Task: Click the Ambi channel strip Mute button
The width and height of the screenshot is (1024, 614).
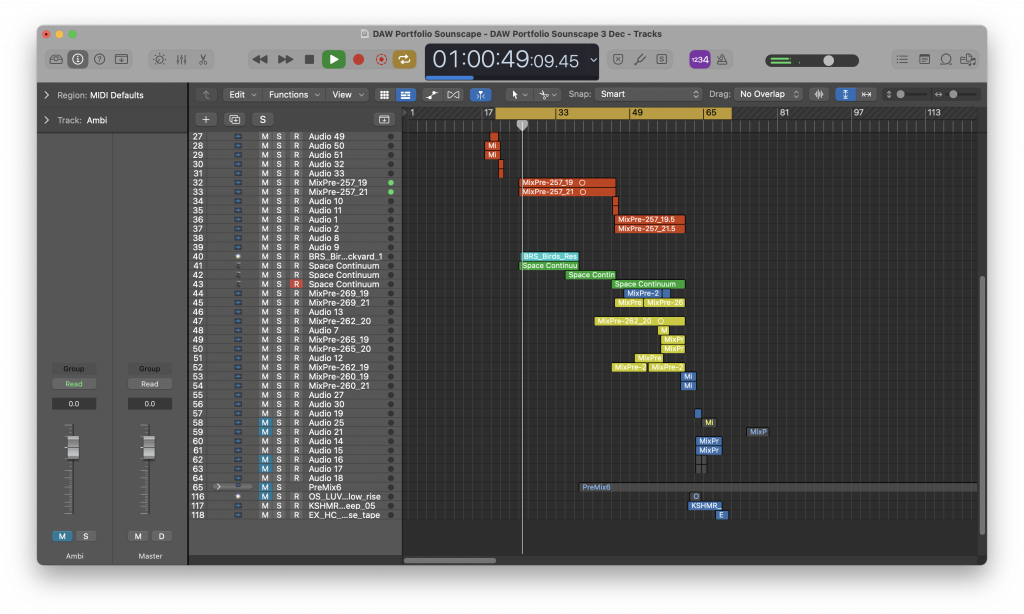Action: [x=62, y=536]
